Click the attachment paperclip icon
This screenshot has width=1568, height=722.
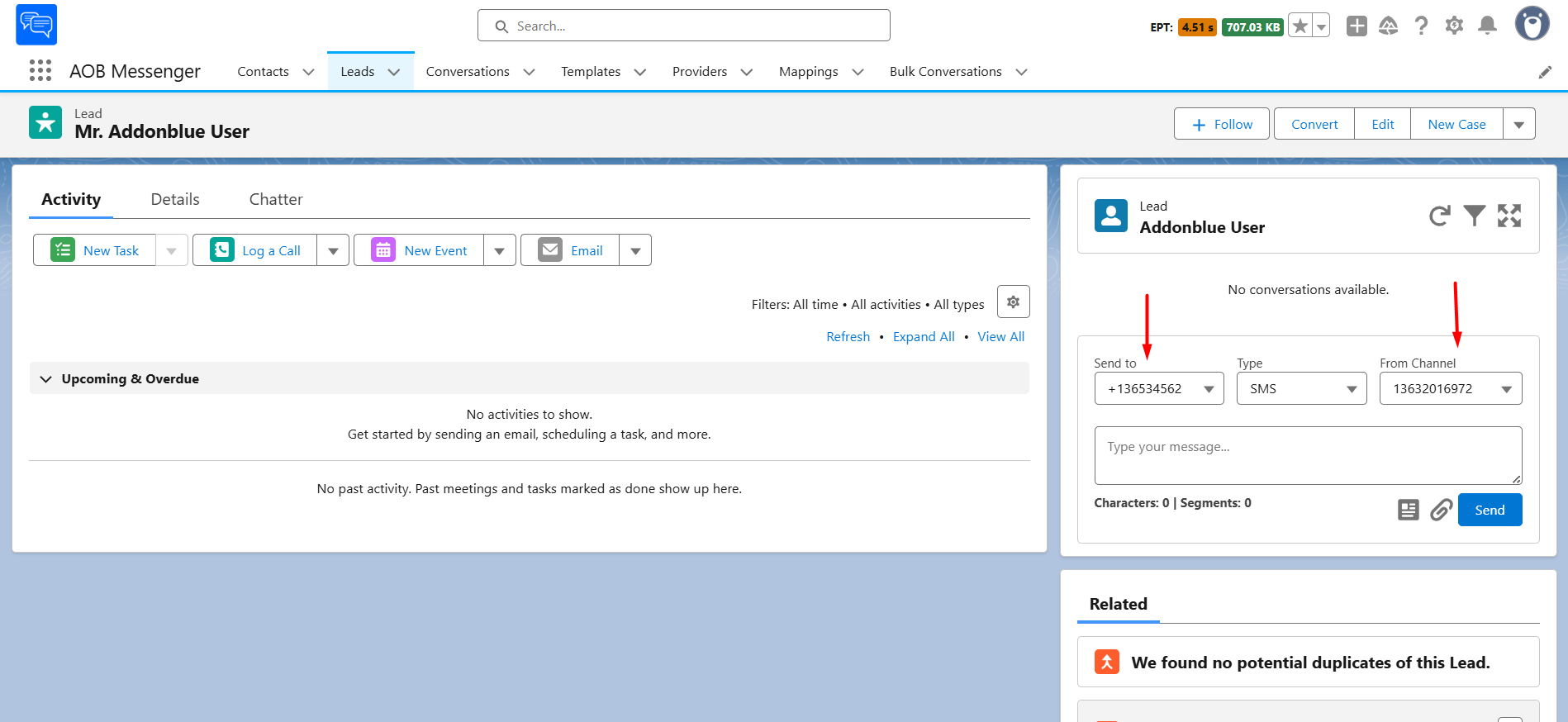click(x=1442, y=510)
